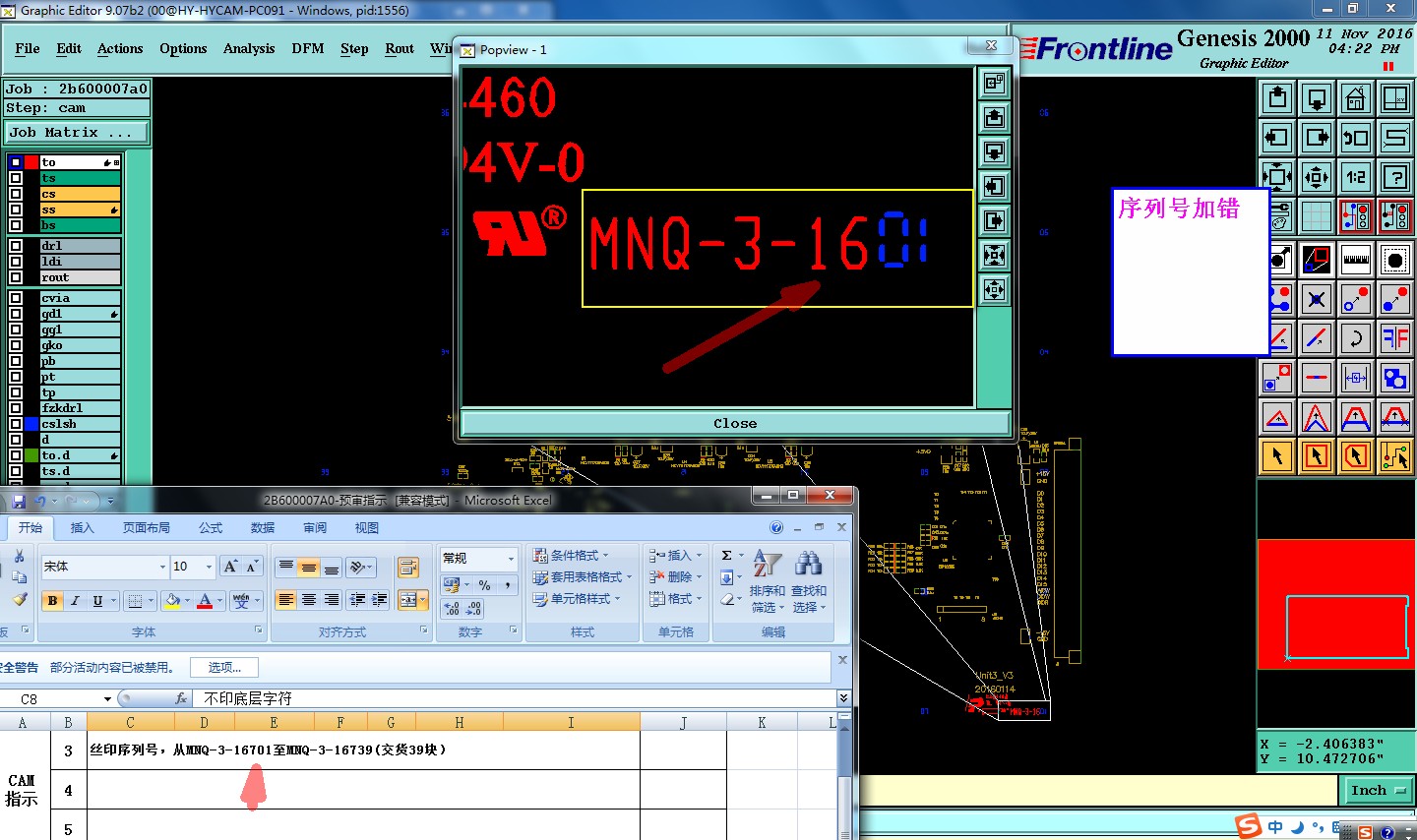Click Excel's Italic formatting icon
The width and height of the screenshot is (1417, 840).
[x=75, y=600]
